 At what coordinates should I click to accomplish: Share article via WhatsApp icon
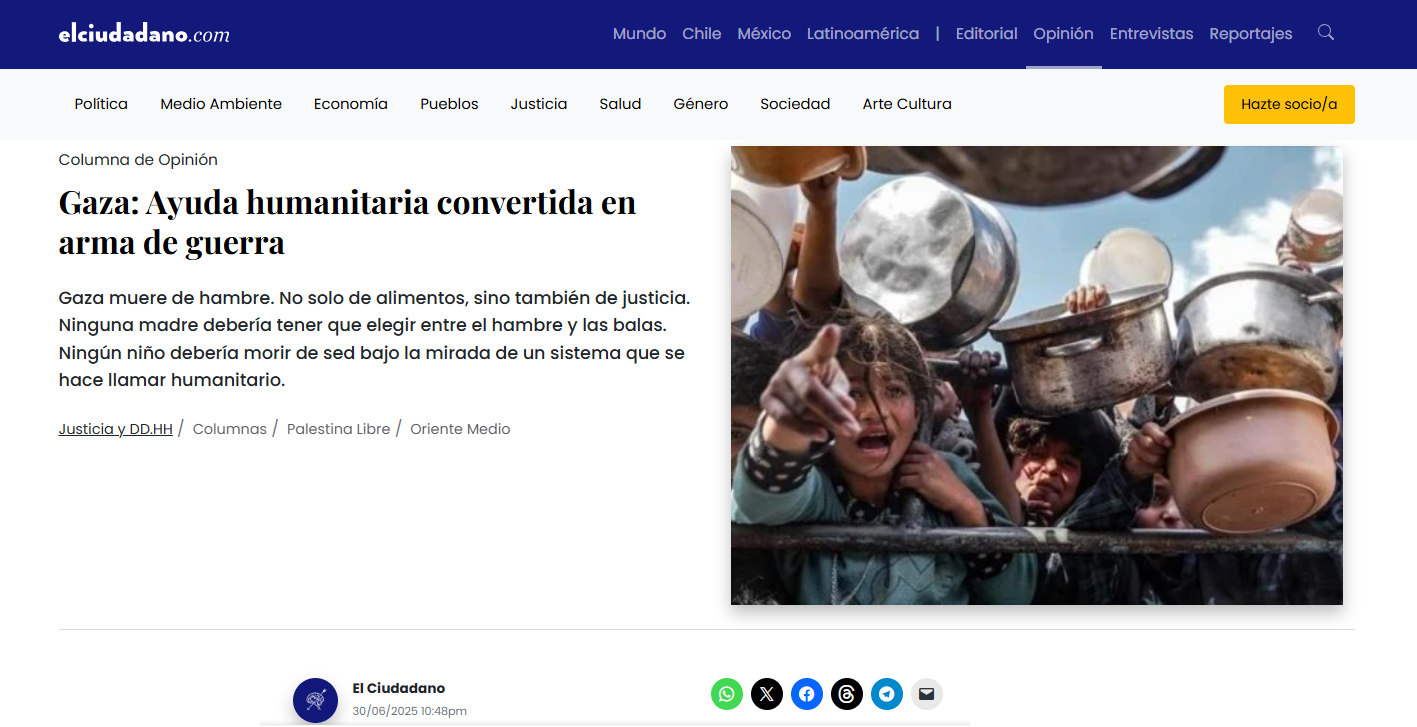(x=727, y=694)
